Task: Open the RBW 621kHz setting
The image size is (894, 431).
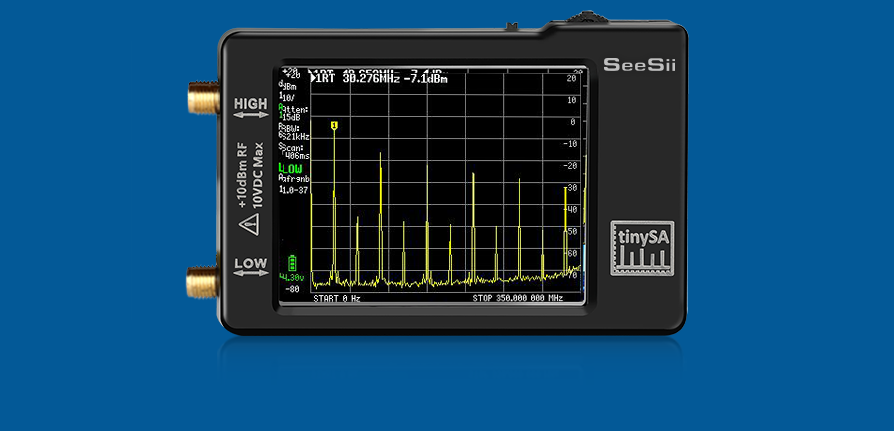Action: pos(295,132)
